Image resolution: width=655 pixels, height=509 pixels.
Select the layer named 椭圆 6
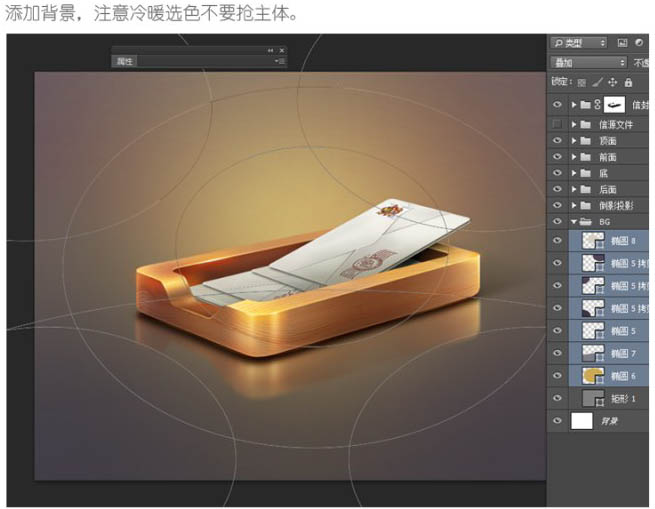pos(623,376)
